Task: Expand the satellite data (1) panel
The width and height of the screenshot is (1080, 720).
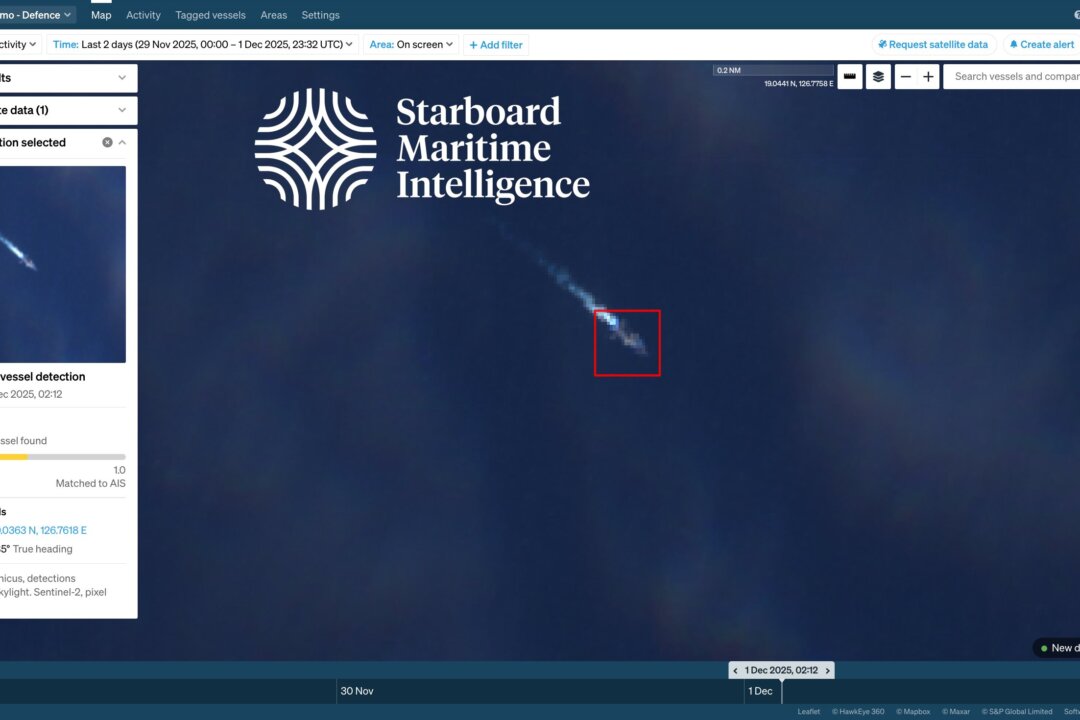Action: tap(122, 110)
